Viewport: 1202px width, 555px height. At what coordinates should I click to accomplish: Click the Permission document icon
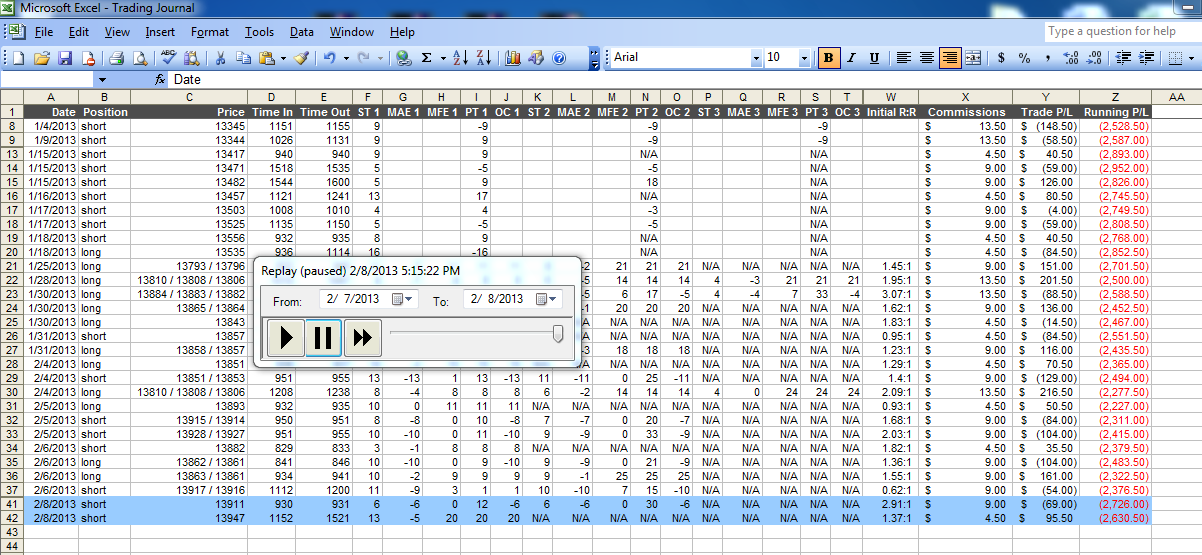[x=88, y=58]
